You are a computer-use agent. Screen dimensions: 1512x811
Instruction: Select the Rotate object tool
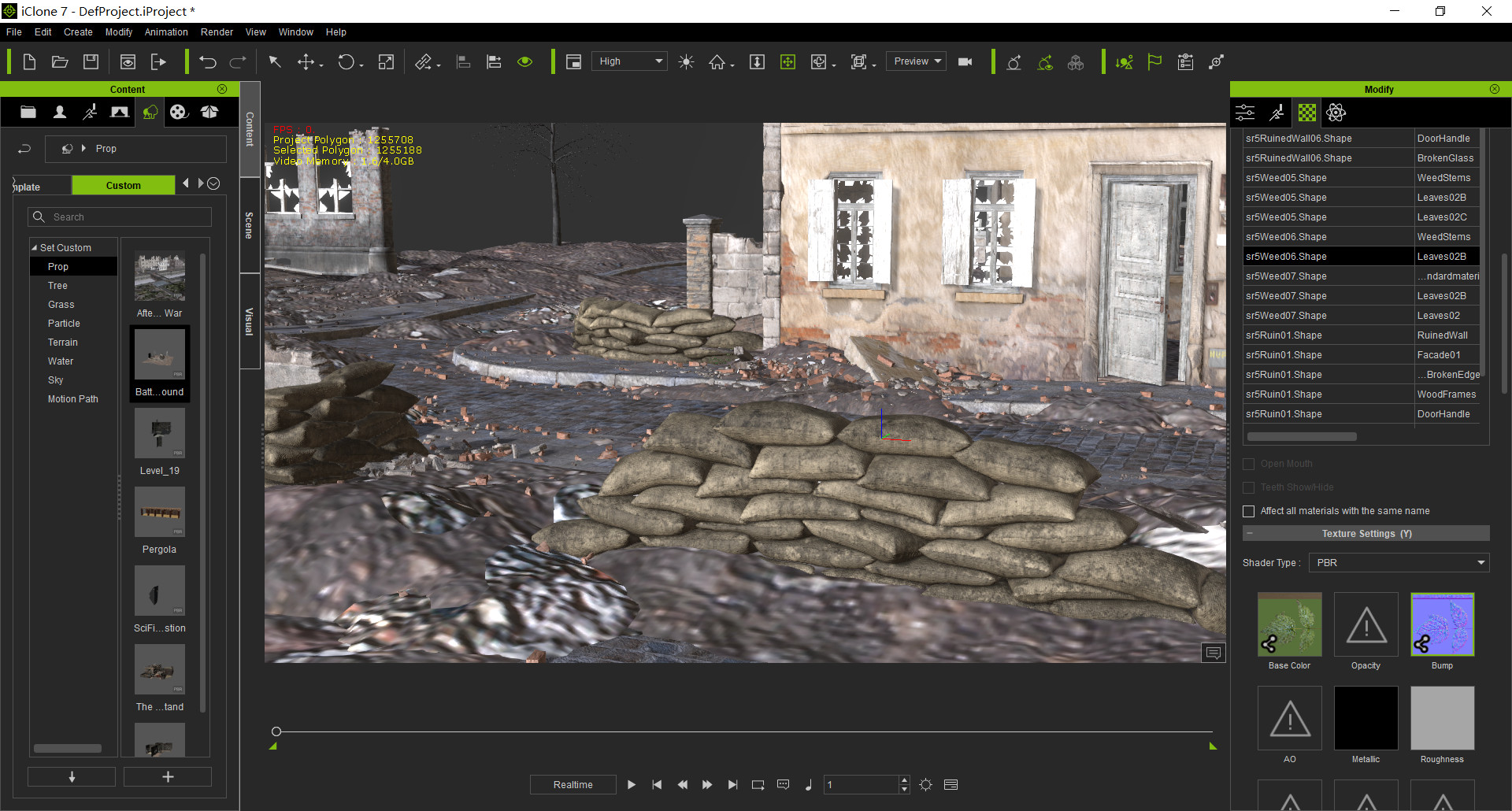(x=346, y=62)
